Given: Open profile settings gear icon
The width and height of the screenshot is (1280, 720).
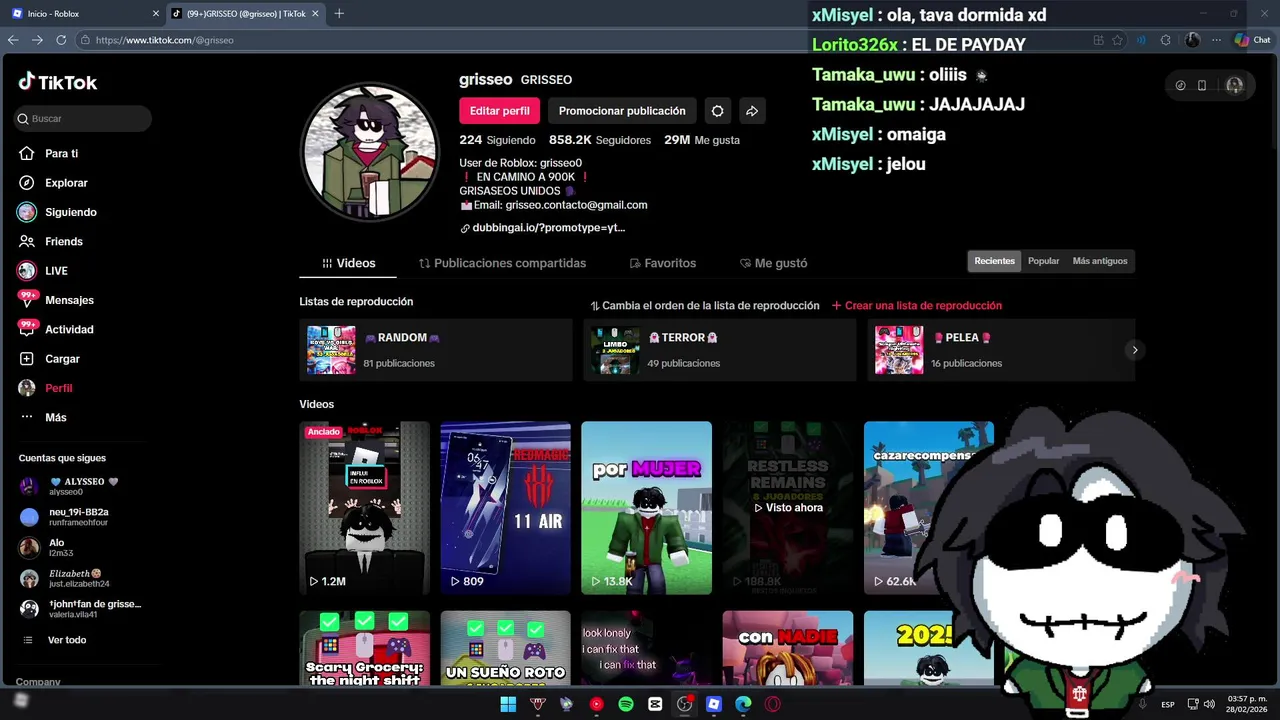Looking at the screenshot, I should pyautogui.click(x=717, y=111).
